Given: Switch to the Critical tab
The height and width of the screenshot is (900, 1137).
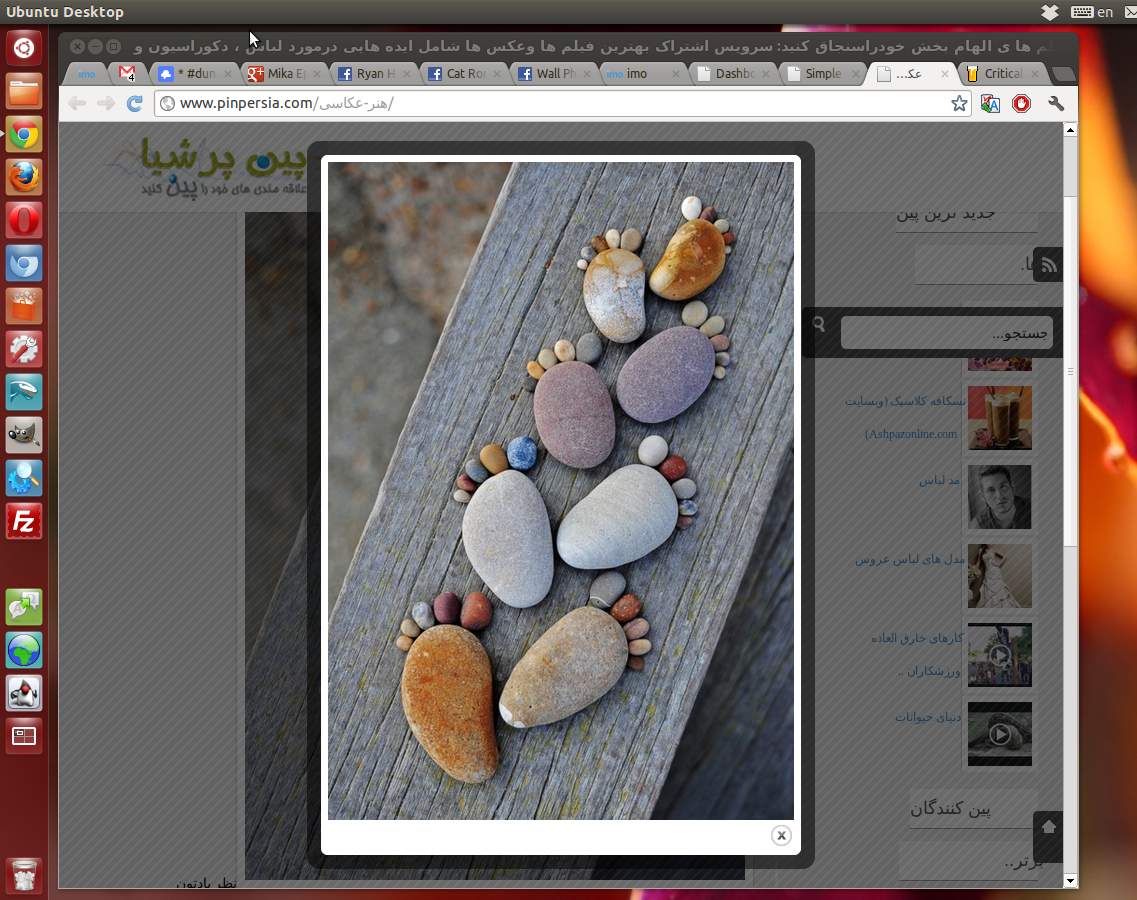Looking at the screenshot, I should tap(1000, 74).
